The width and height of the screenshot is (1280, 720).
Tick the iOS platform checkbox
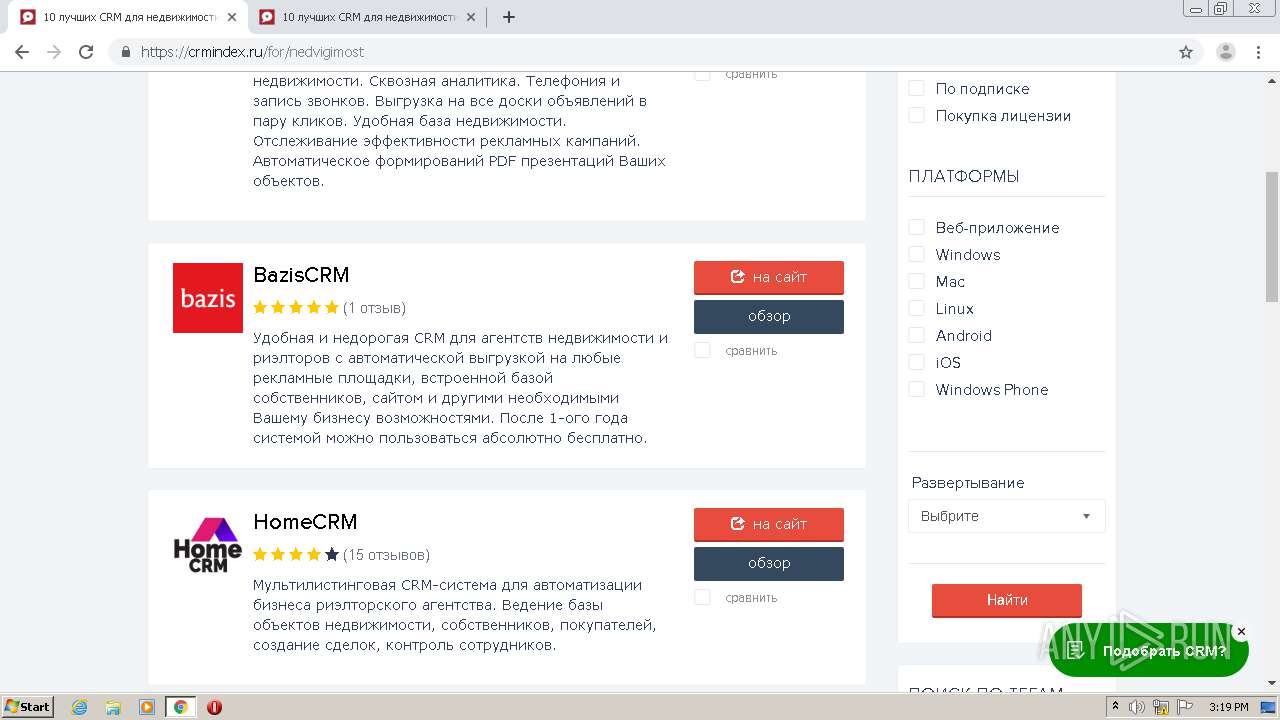click(916, 362)
